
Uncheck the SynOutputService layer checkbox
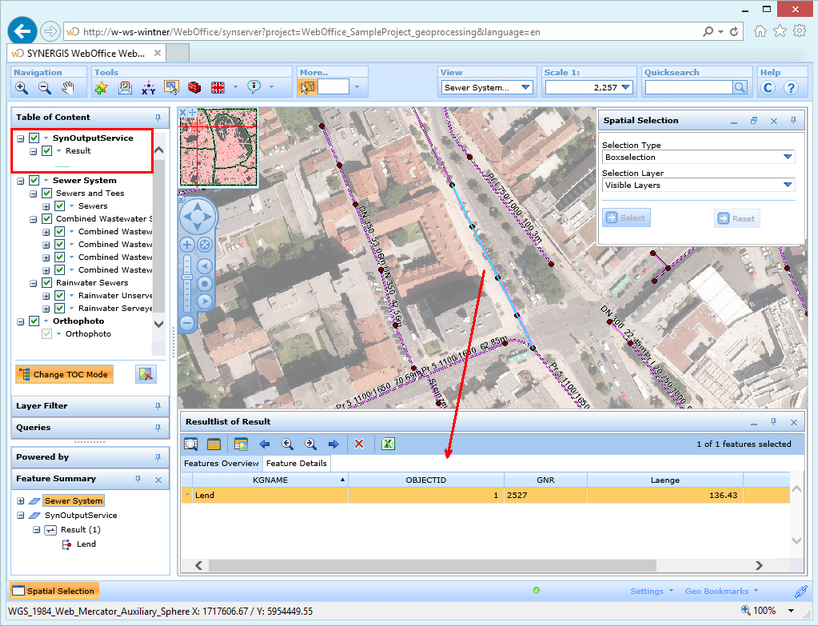34,138
